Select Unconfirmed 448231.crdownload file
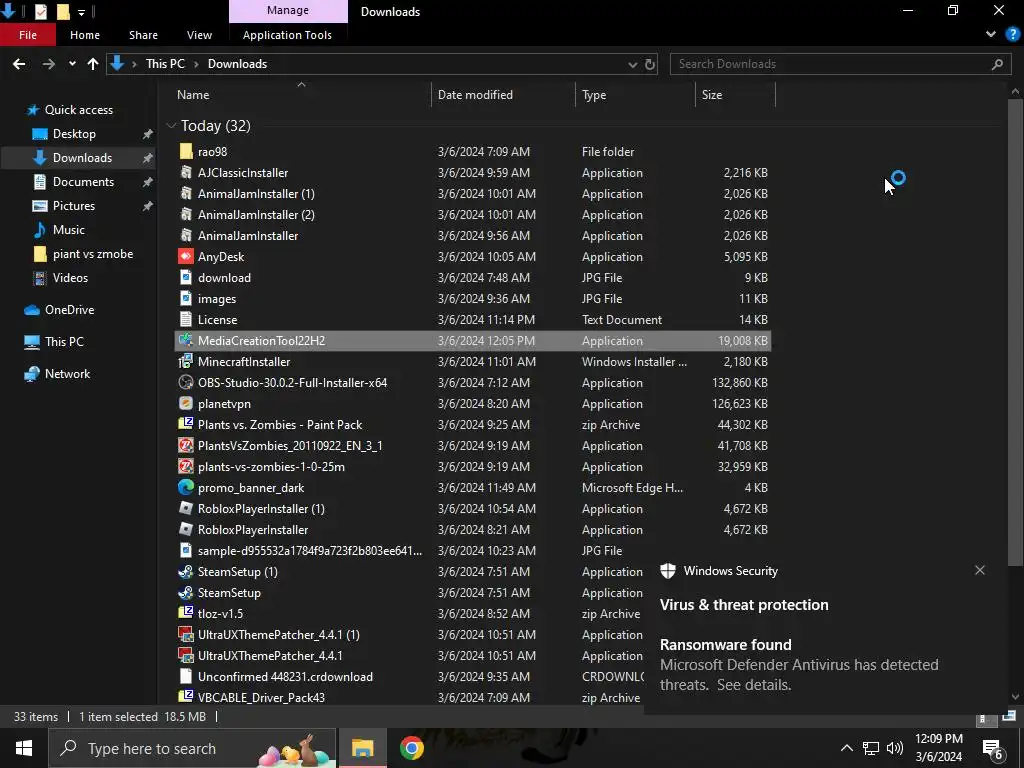The image size is (1024, 768). coord(285,677)
